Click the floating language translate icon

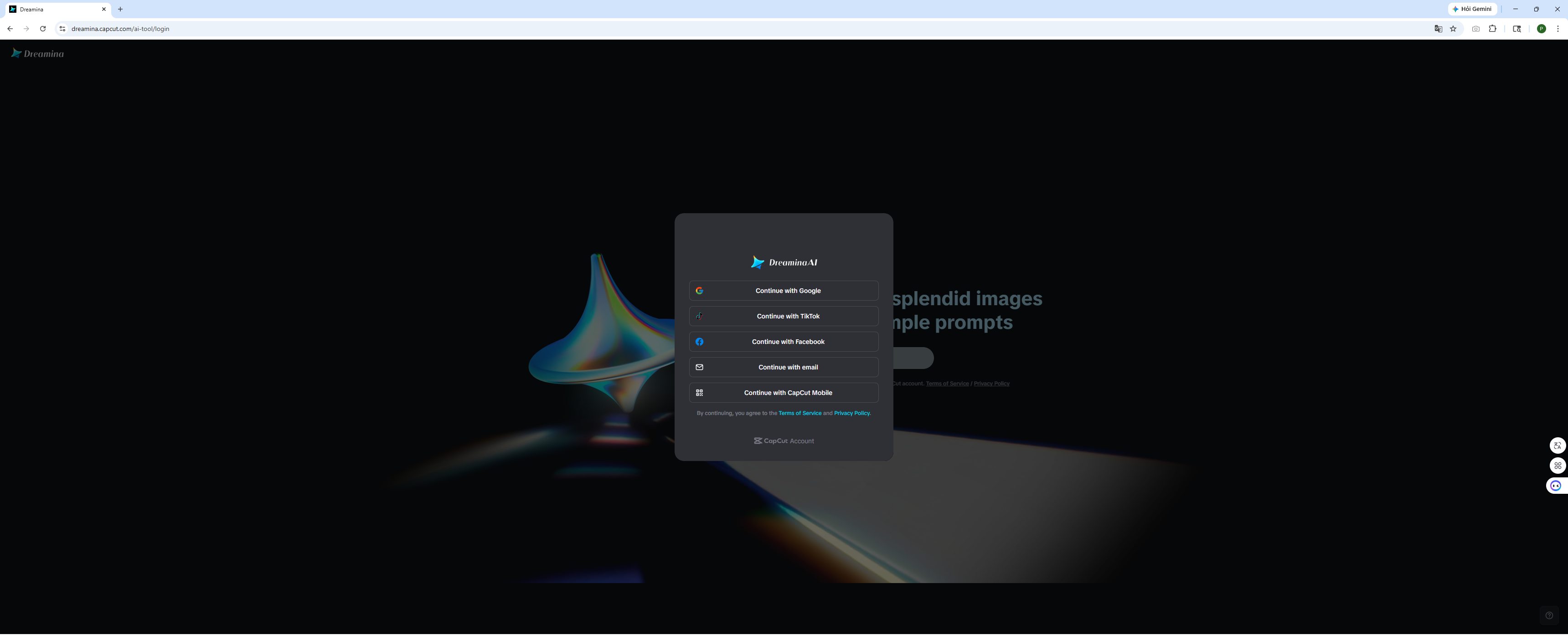(1557, 446)
